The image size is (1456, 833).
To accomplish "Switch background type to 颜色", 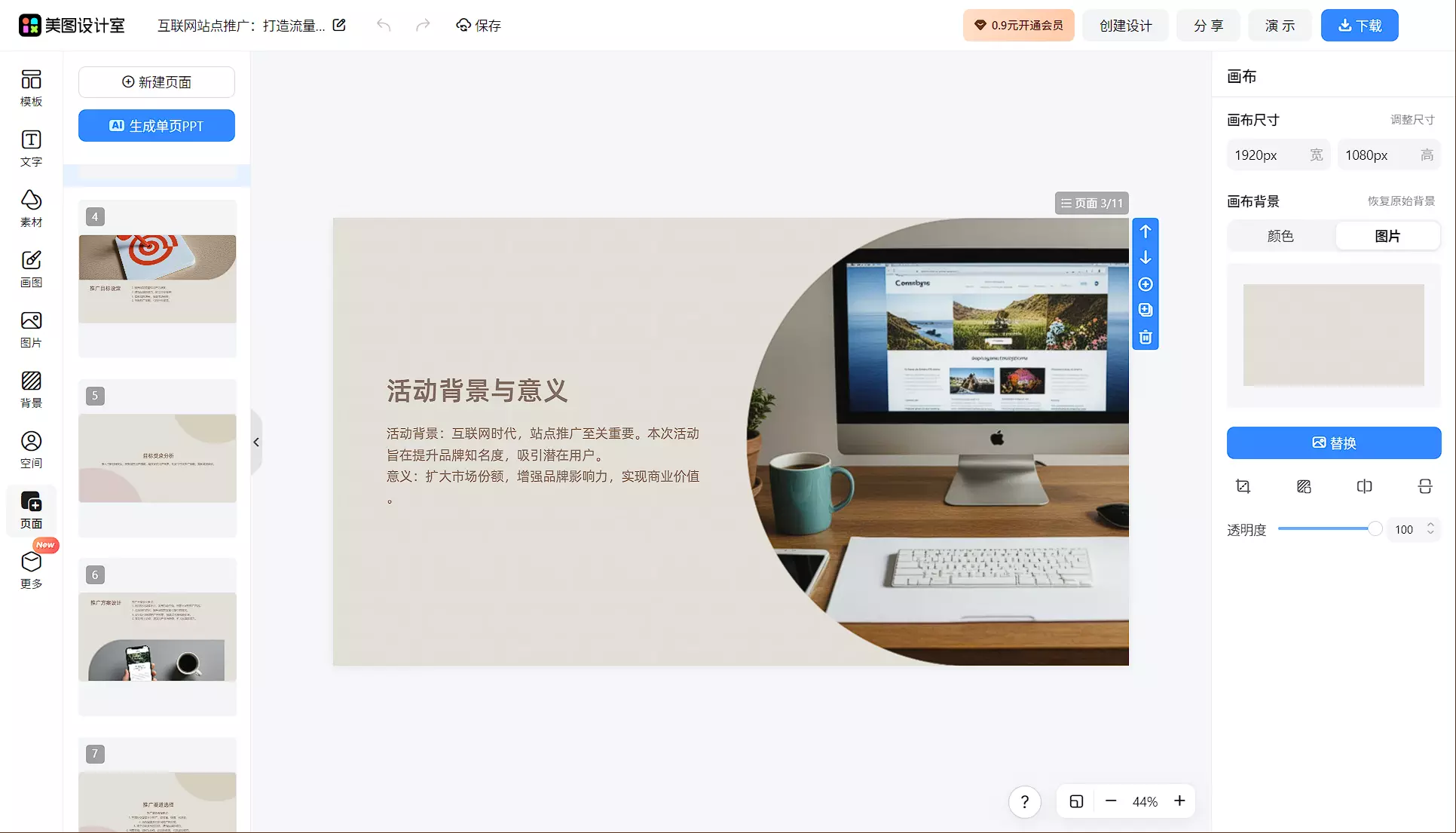I will pyautogui.click(x=1280, y=236).
